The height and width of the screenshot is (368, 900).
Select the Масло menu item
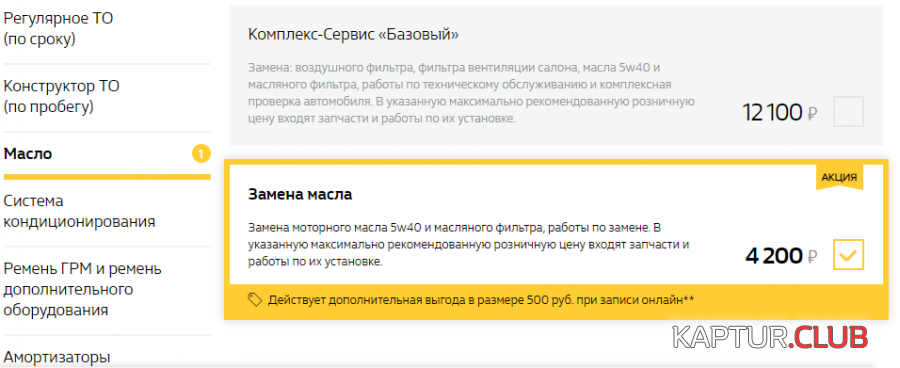click(28, 154)
